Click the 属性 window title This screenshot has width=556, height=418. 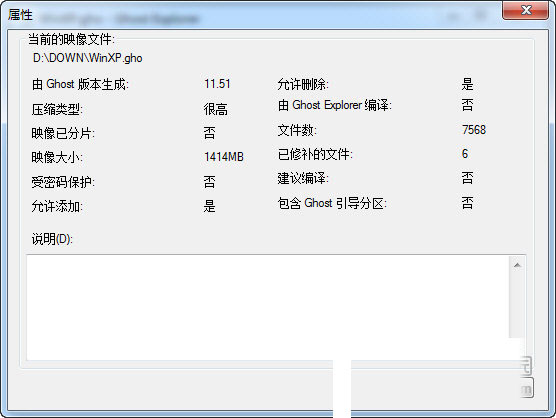point(20,15)
